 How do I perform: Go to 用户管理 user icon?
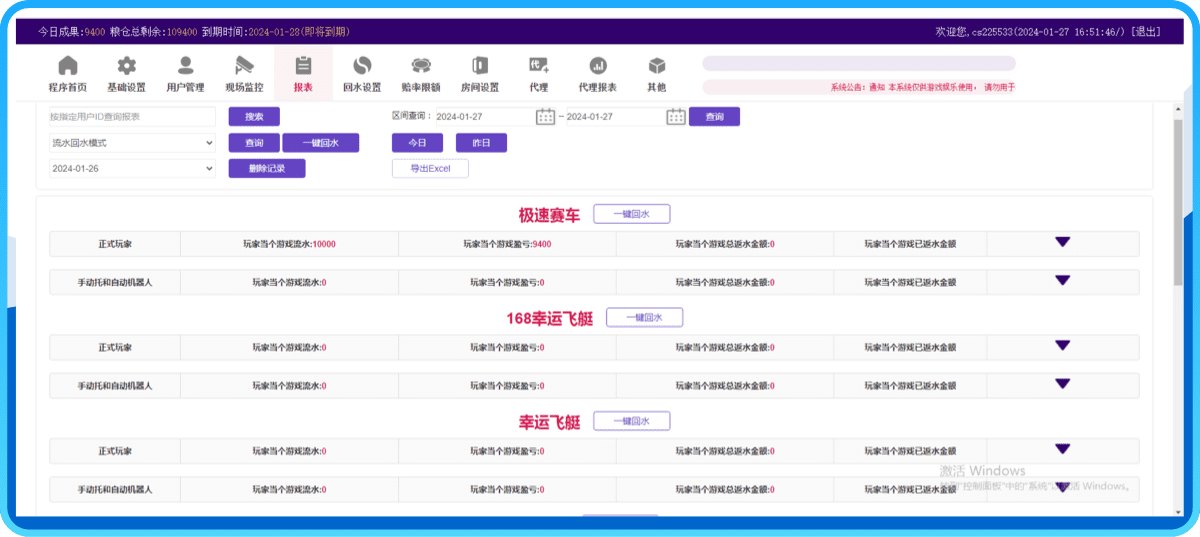[x=185, y=67]
